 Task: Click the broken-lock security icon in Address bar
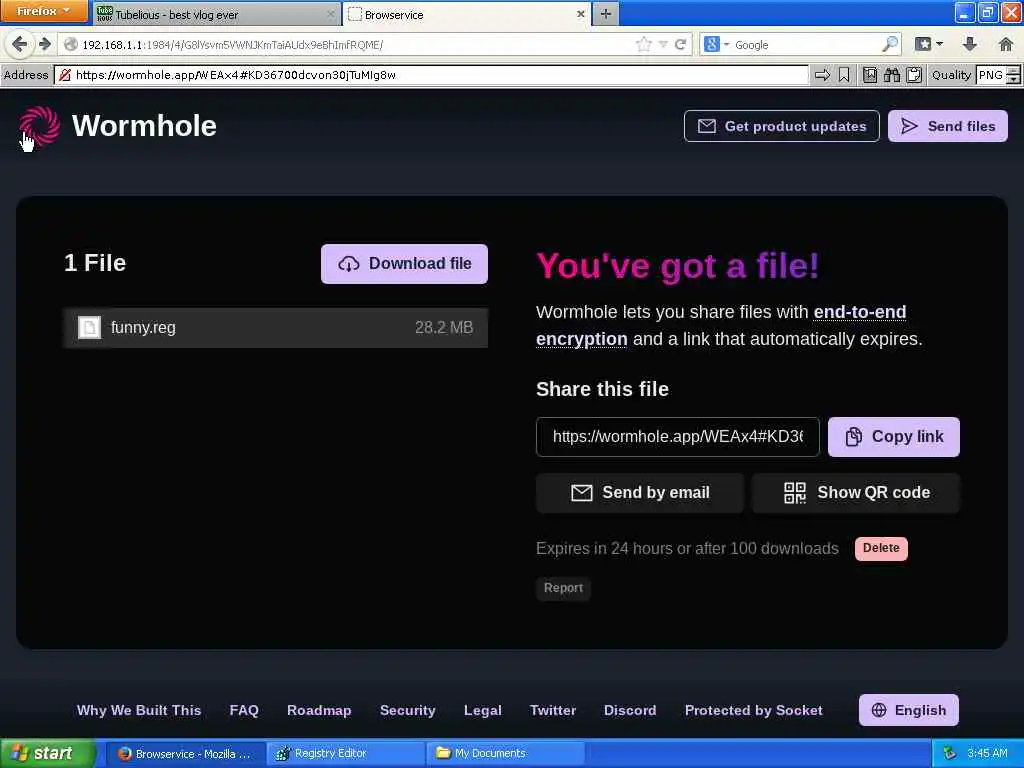coord(65,75)
